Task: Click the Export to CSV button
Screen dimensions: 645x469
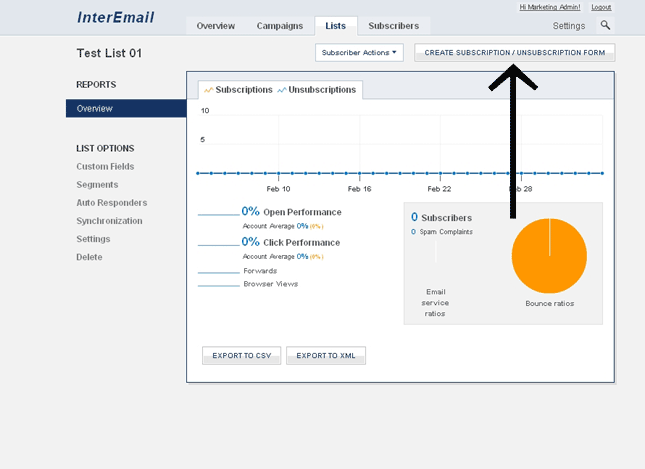Action: 241,355
